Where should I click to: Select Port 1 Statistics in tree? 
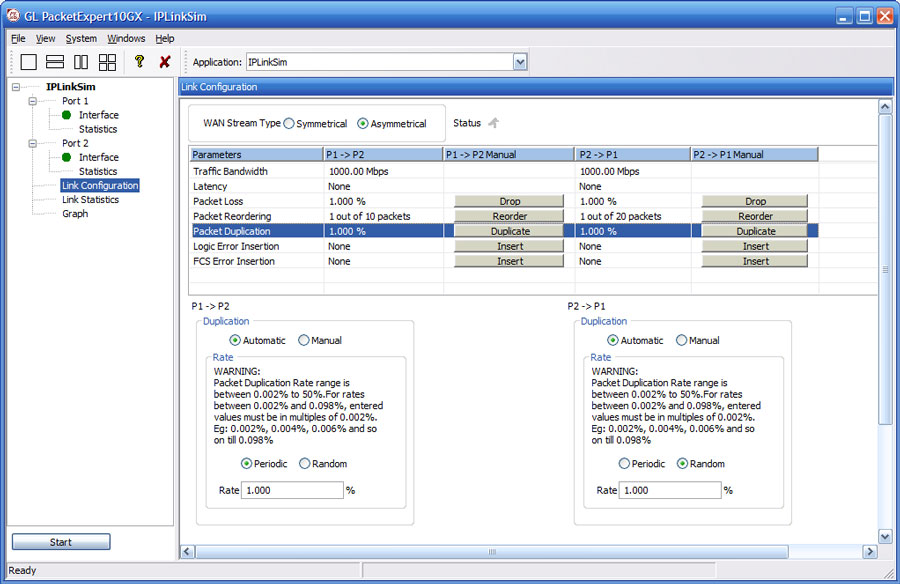98,129
